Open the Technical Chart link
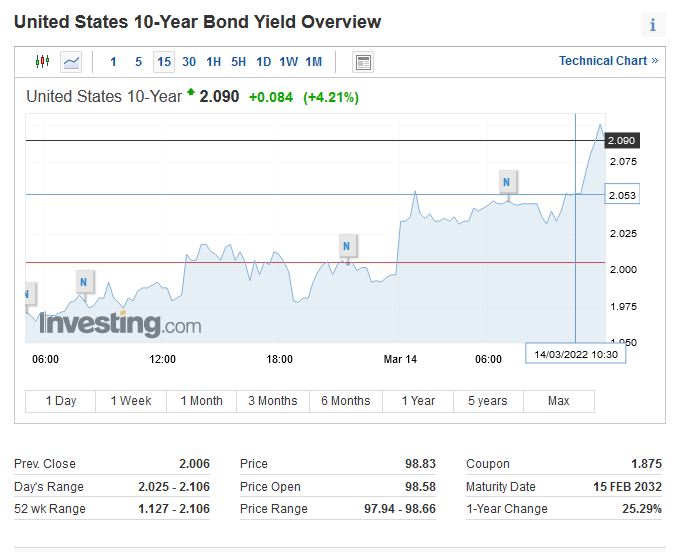The image size is (676, 552). click(608, 61)
